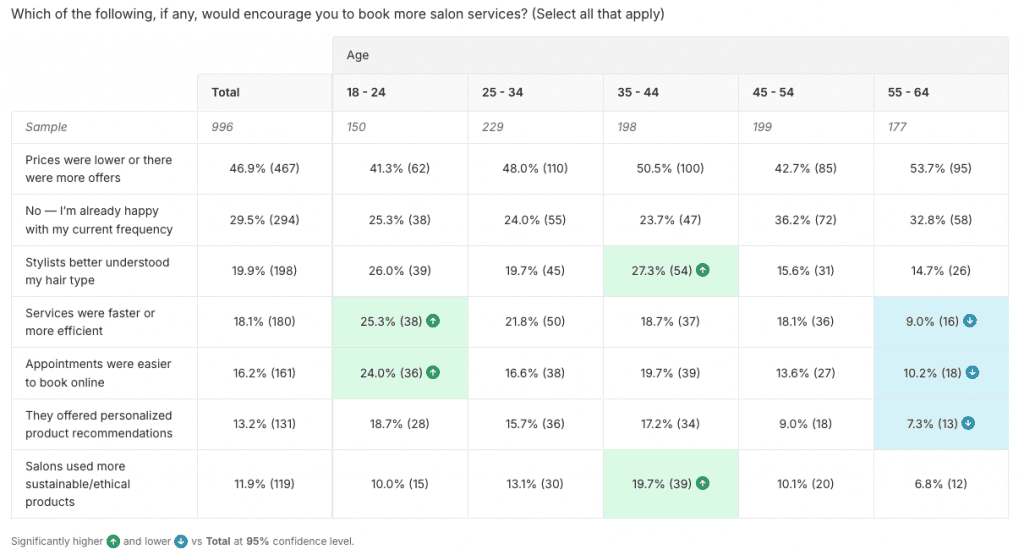The width and height of the screenshot is (1024, 555).
Task: Click the down arrow next to 10.2% (18)
Action: (973, 373)
